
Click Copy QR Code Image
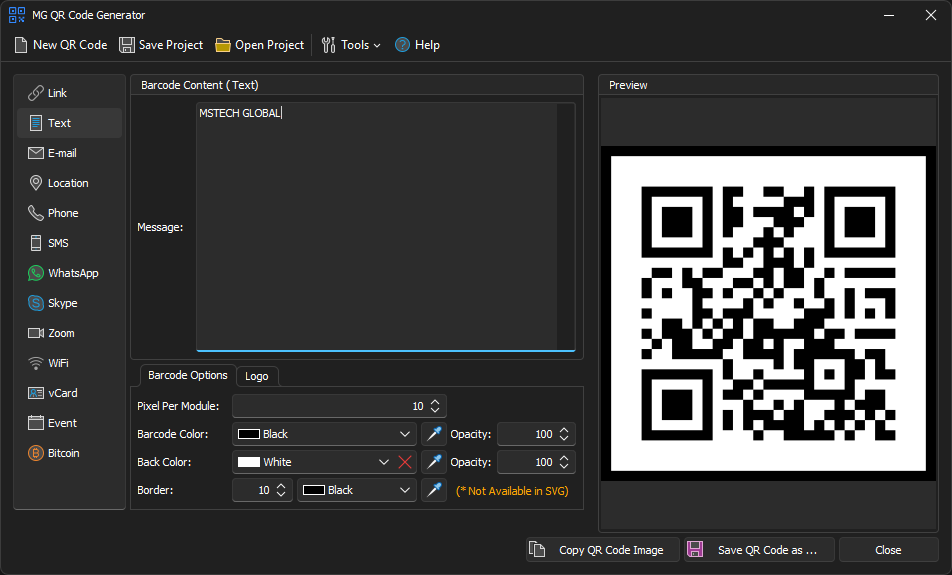[x=603, y=550]
